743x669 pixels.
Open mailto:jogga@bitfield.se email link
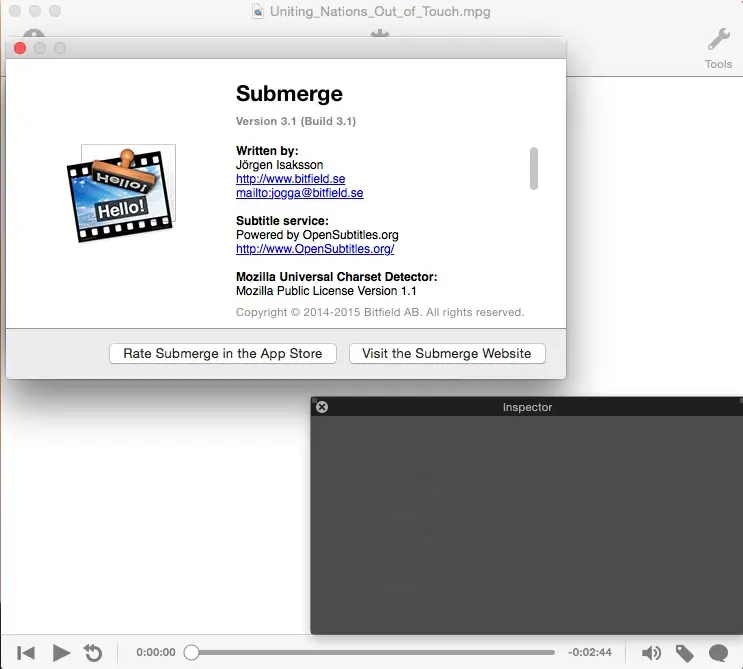[x=299, y=193]
